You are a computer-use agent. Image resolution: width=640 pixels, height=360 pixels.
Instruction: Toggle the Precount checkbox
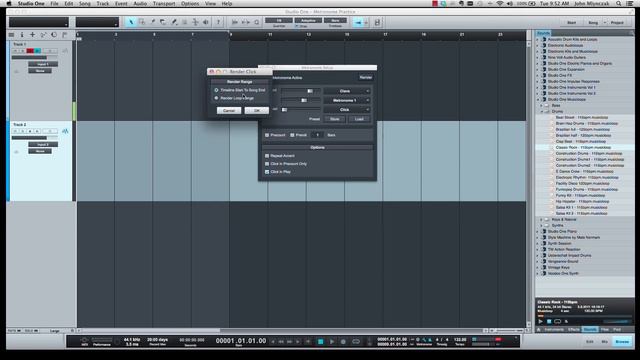pyautogui.click(x=267, y=135)
